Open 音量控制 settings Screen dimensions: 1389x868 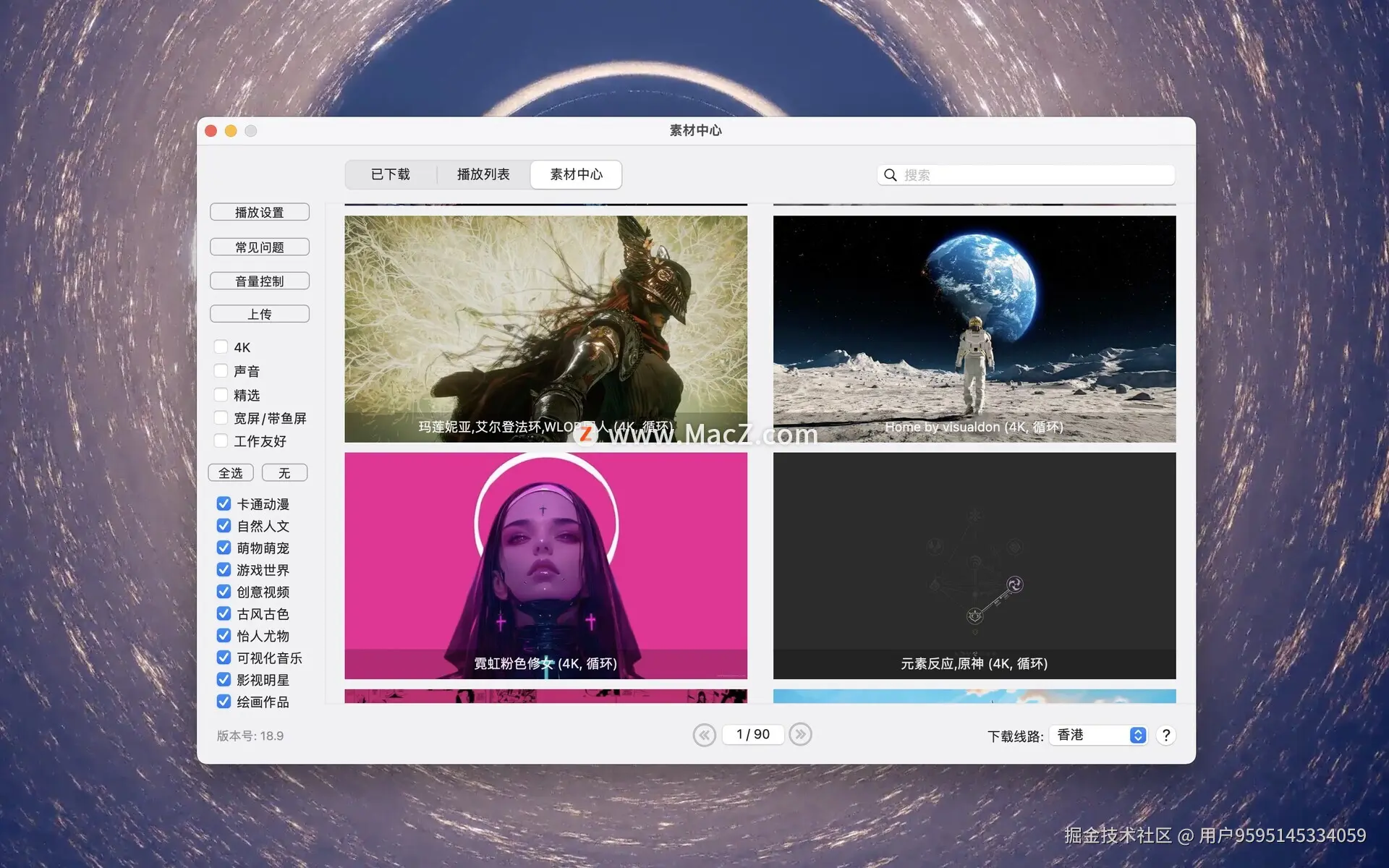260,281
